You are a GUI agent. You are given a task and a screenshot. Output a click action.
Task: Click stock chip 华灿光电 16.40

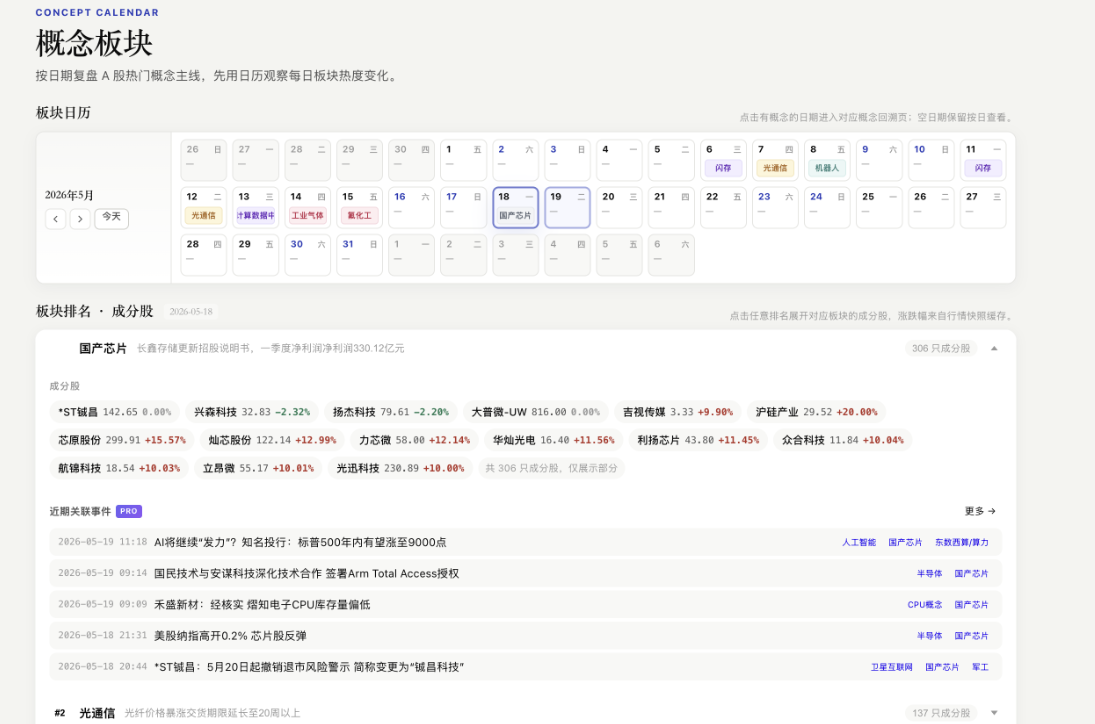coord(554,440)
